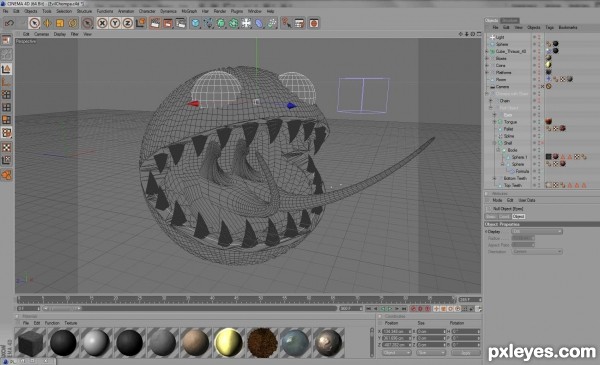Collapse the Boole object node
Screen dimensions: 600x365
(x=498, y=150)
